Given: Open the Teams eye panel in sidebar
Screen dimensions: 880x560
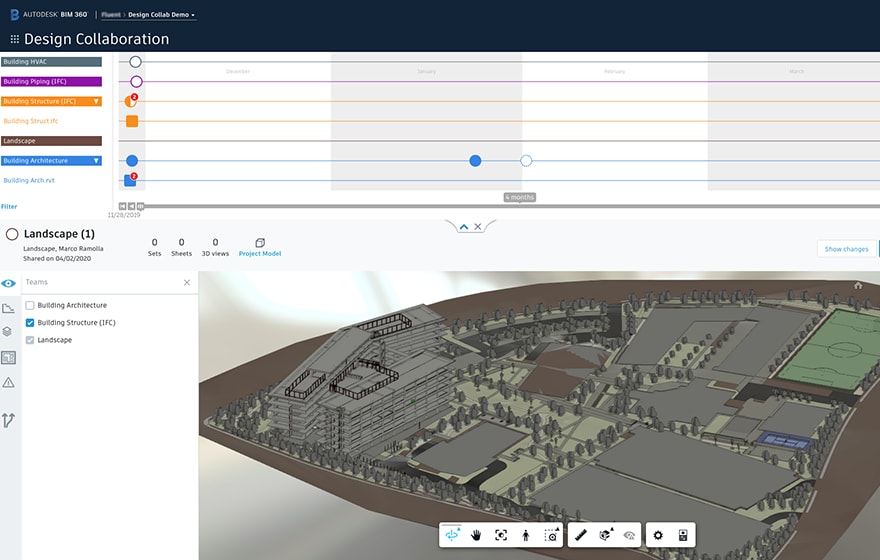Looking at the screenshot, I should [x=8, y=283].
